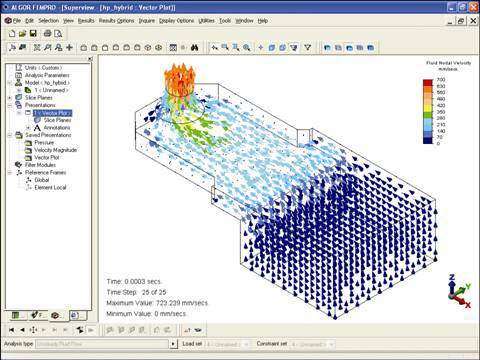
Task: Close the tree browser panel
Action: coord(90,59)
